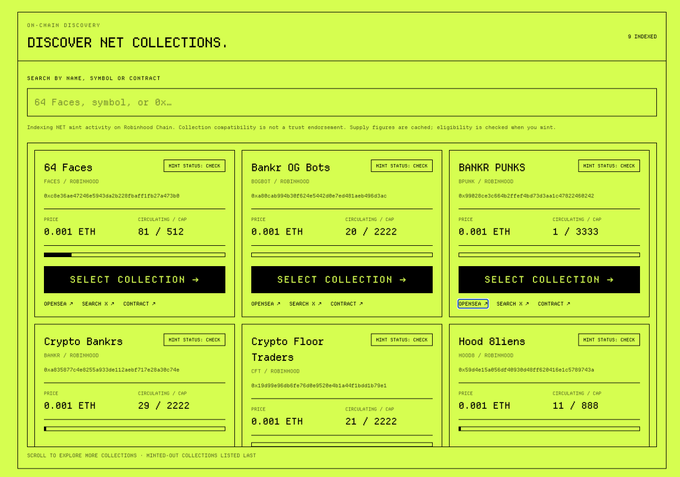Open OpenSea link for BANKR PUNKS
680x477 pixels.
point(473,304)
